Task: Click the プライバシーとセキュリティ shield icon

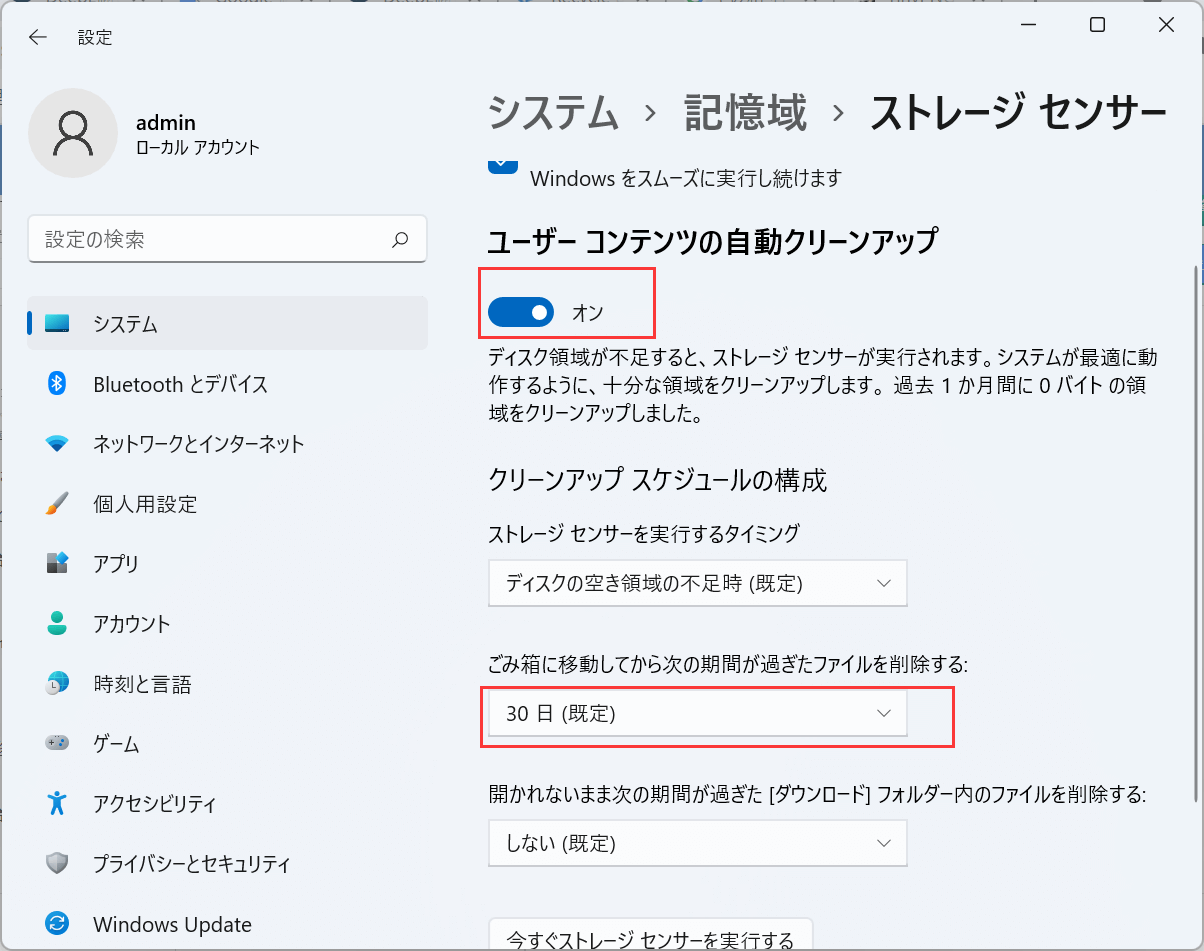Action: click(x=57, y=864)
